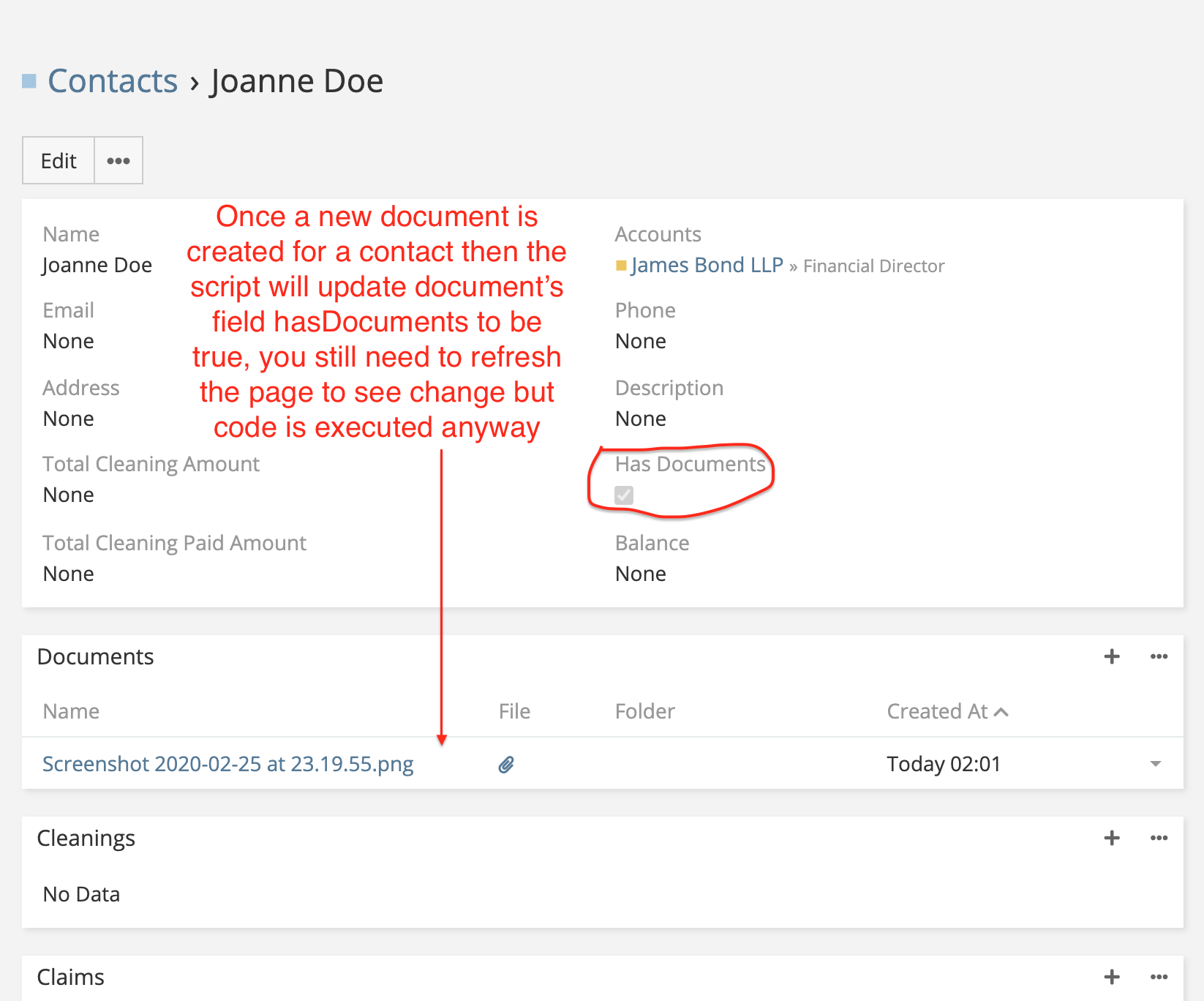Click the paperclip attachment icon in File column
This screenshot has height=1001, width=1204.
coord(506,765)
